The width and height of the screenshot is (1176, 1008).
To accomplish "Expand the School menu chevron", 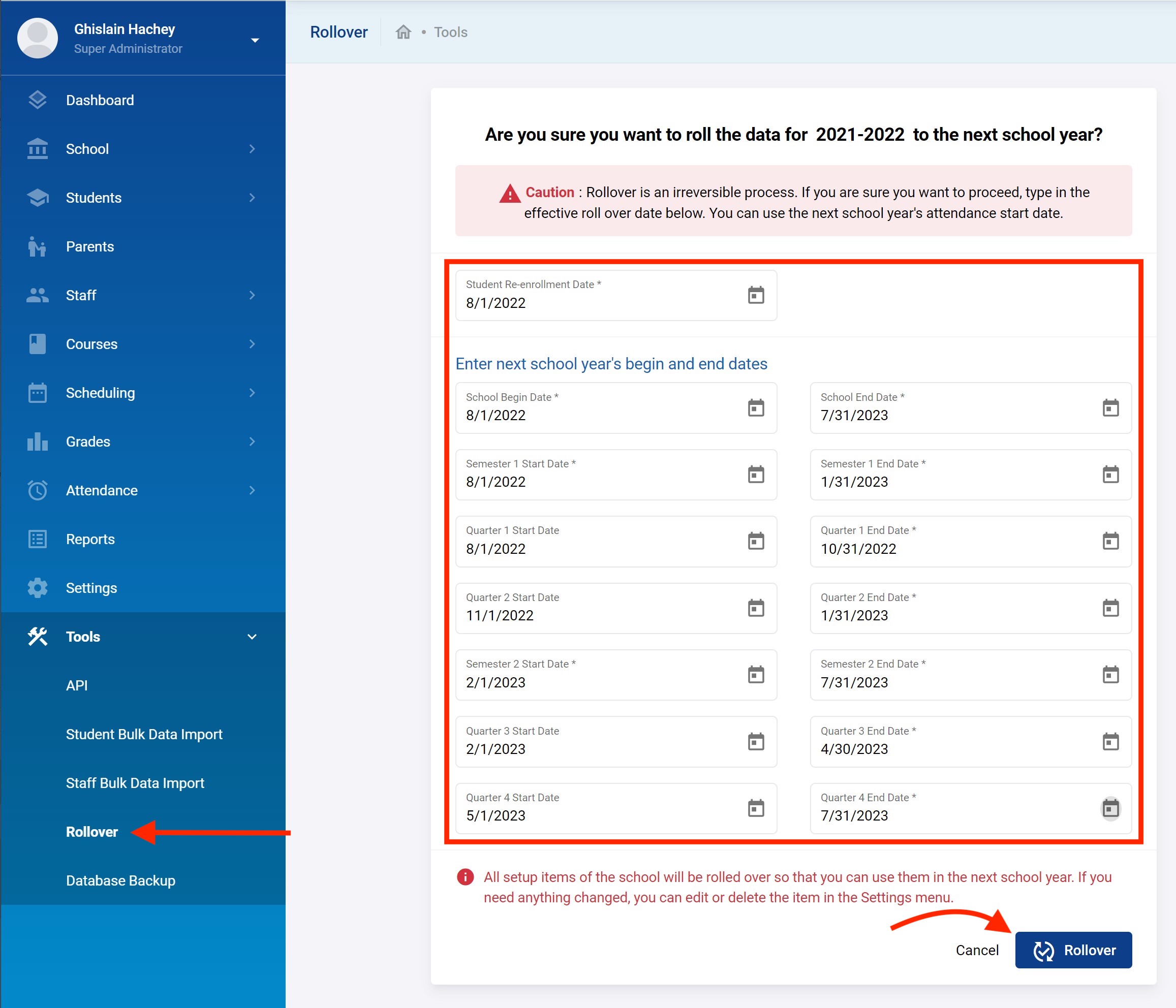I will pos(252,149).
